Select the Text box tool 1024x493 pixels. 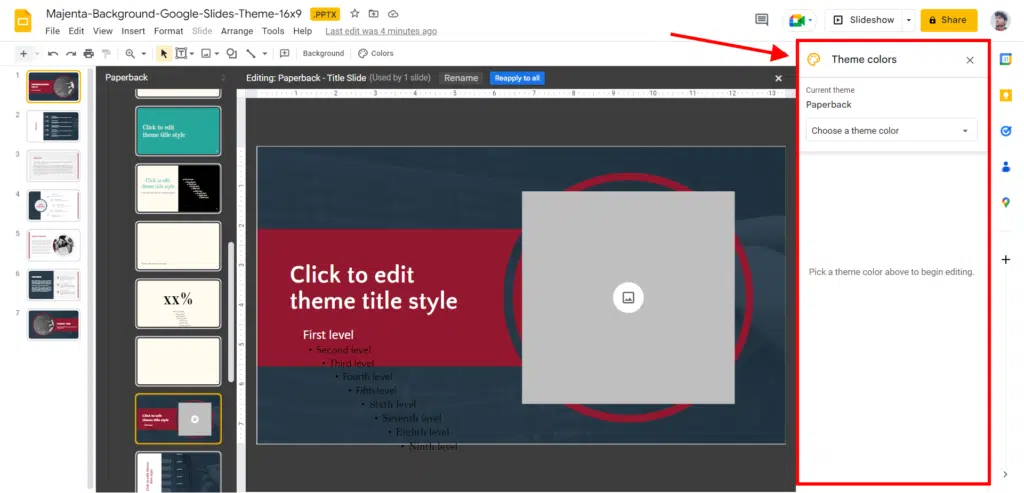click(181, 53)
